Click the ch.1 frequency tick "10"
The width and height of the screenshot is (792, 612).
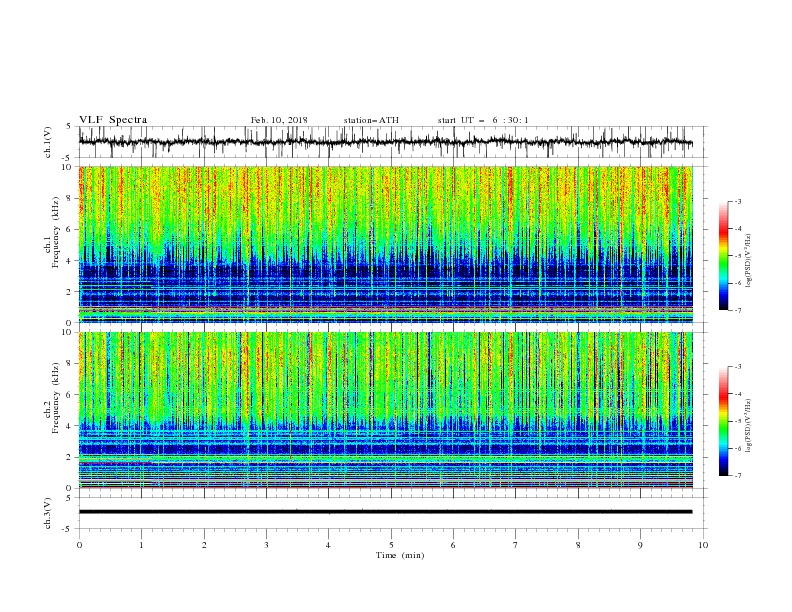pos(66,167)
